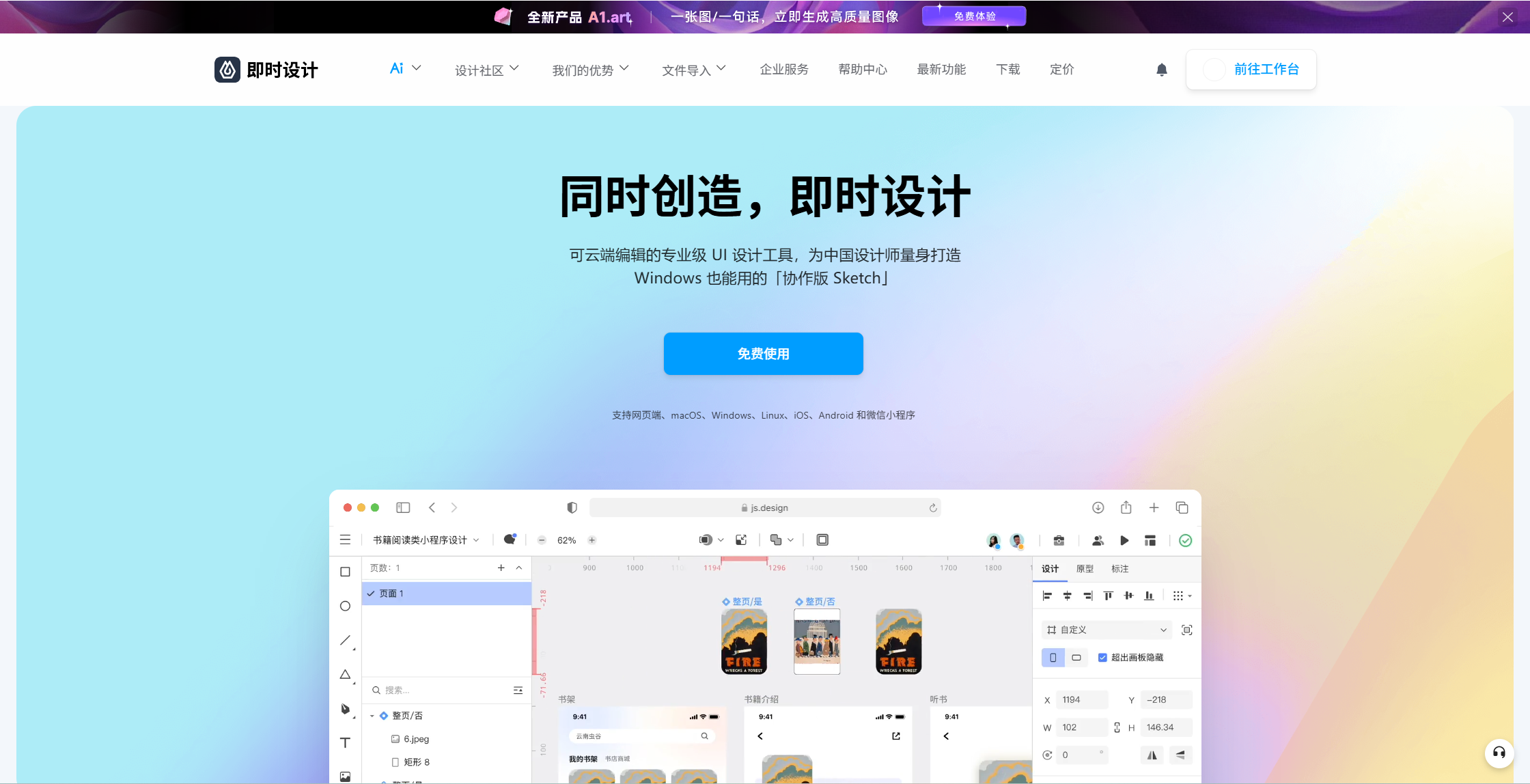Click the green saved checkmark icon
The image size is (1530, 784).
point(1186,540)
